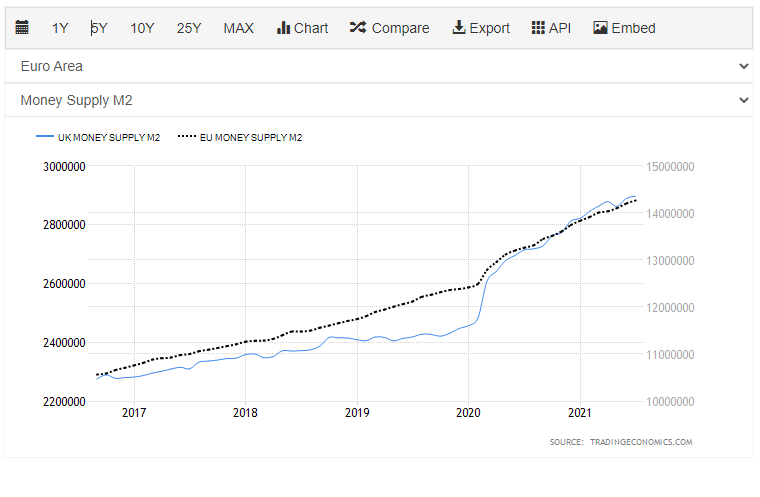Open the API option
760x497 pixels.
(x=560, y=28)
